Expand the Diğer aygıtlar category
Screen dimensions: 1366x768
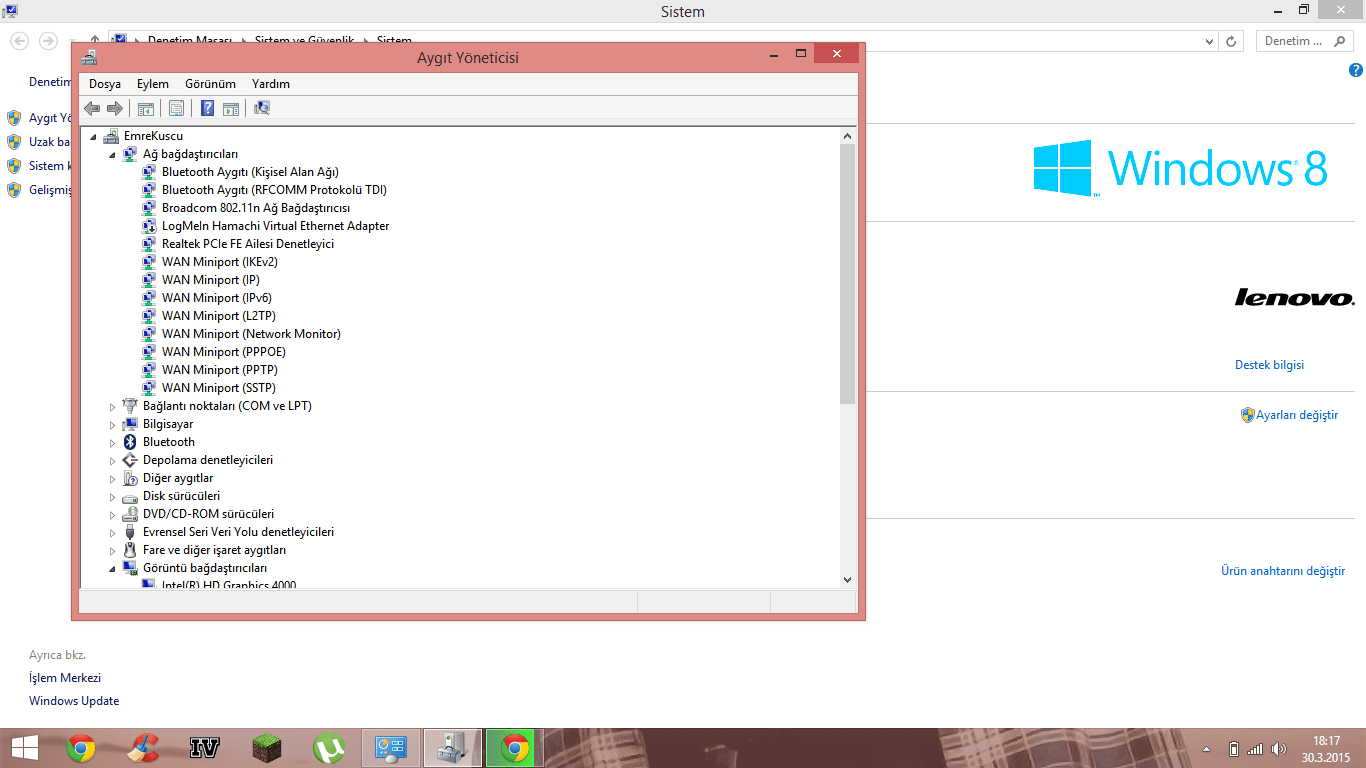(x=112, y=478)
